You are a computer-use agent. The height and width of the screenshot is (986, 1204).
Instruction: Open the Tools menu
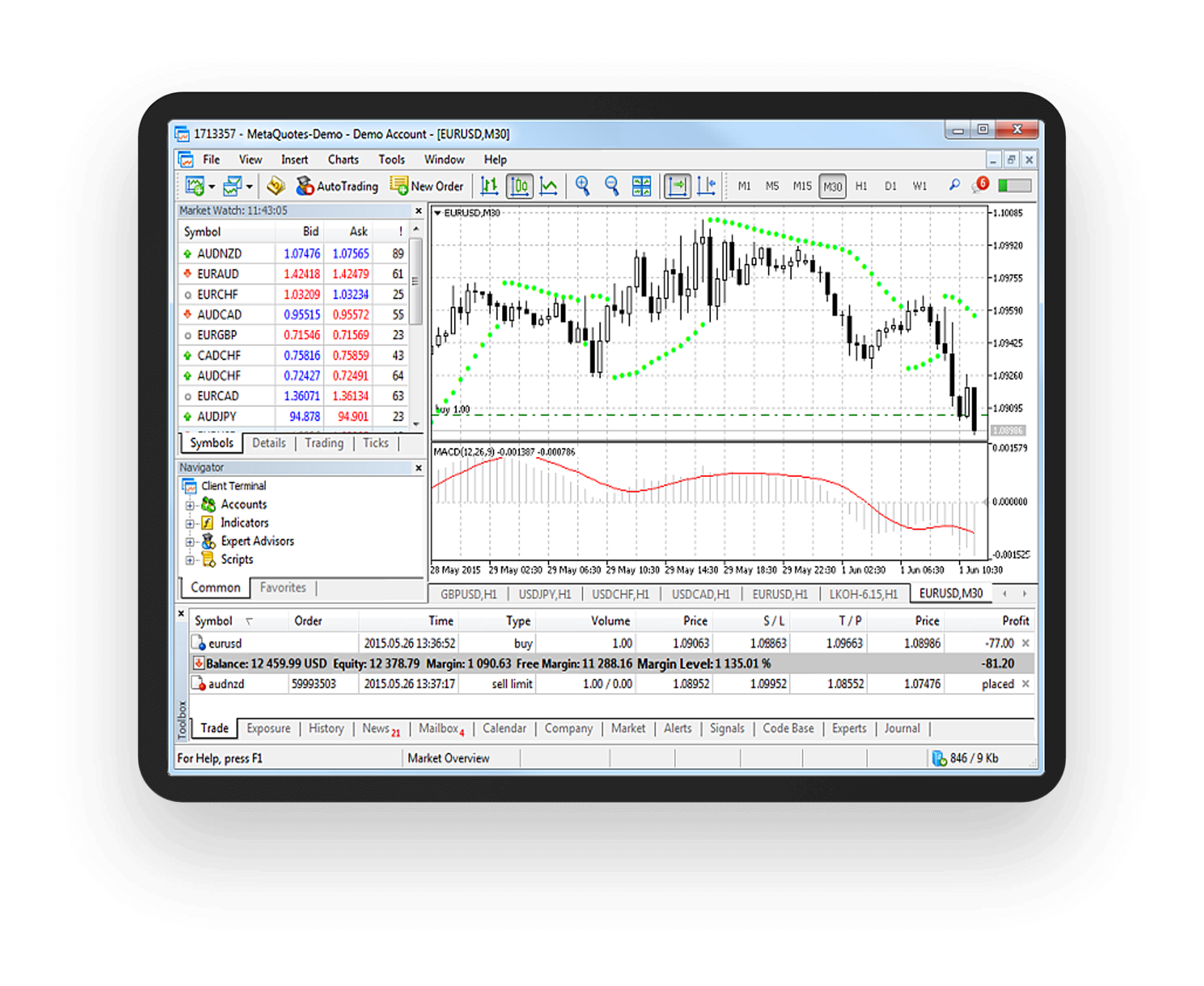[392, 160]
